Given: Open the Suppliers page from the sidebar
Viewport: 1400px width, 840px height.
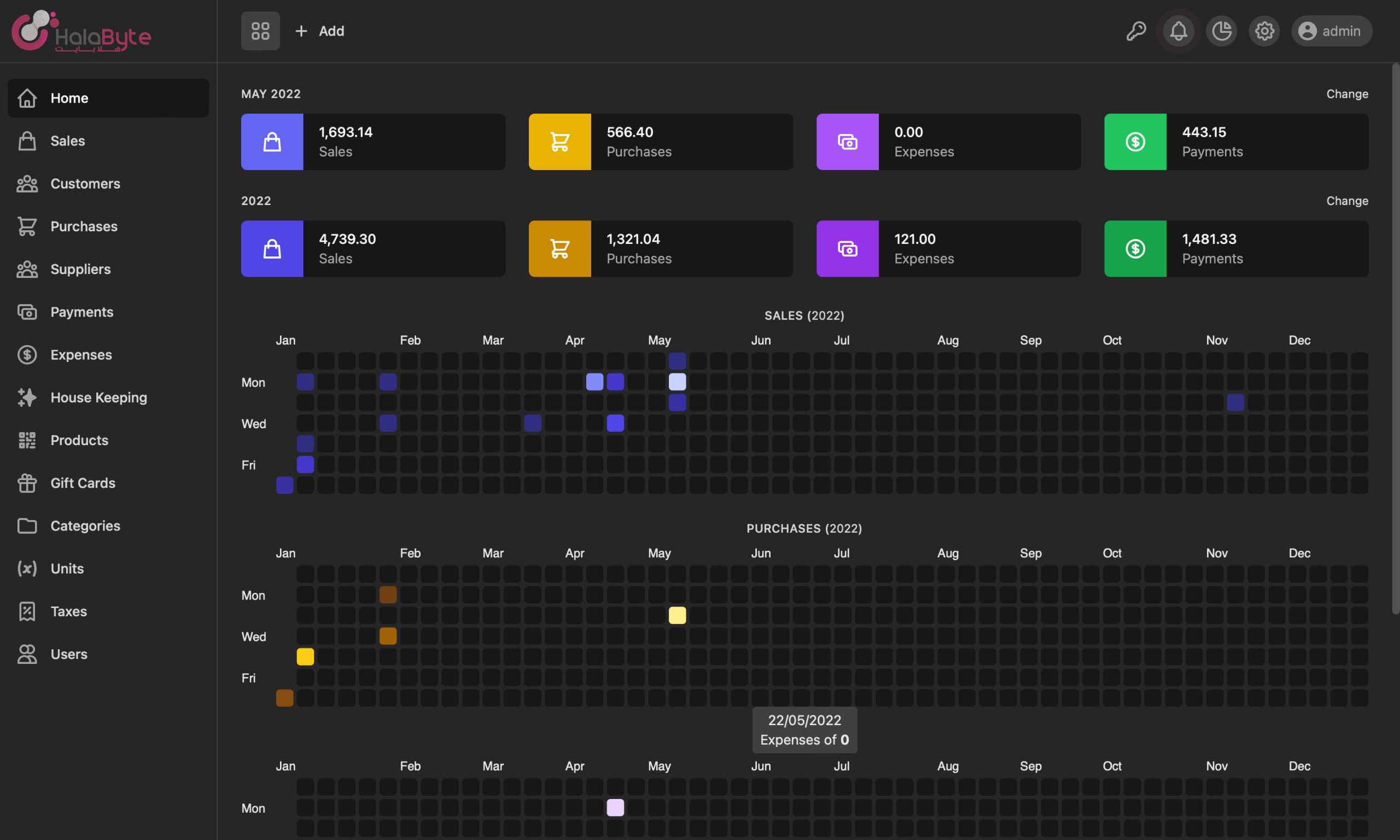Looking at the screenshot, I should pos(80,269).
